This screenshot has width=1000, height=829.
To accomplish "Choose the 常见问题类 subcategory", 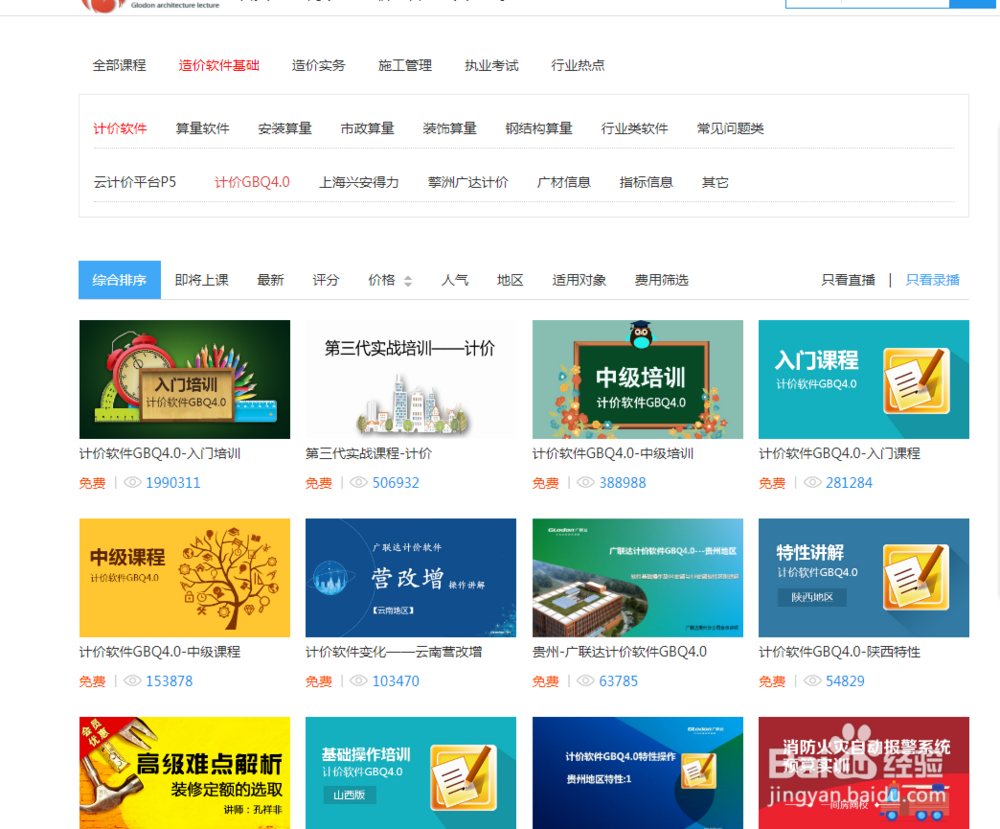I will click(730, 128).
